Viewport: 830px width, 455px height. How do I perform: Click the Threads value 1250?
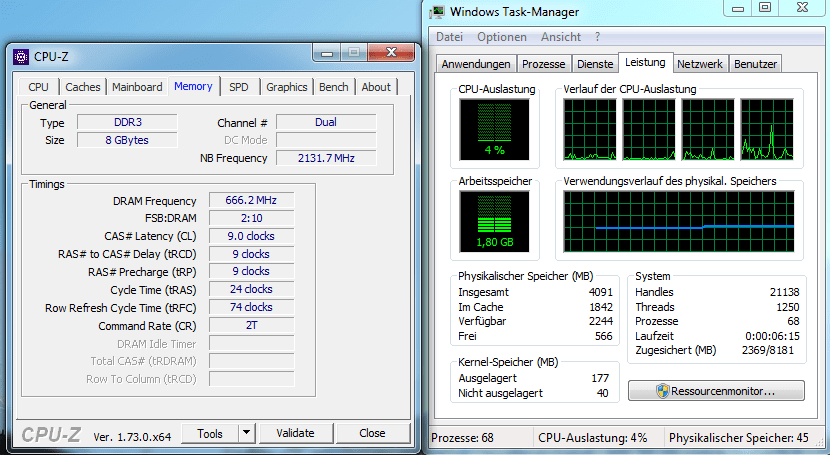point(787,307)
